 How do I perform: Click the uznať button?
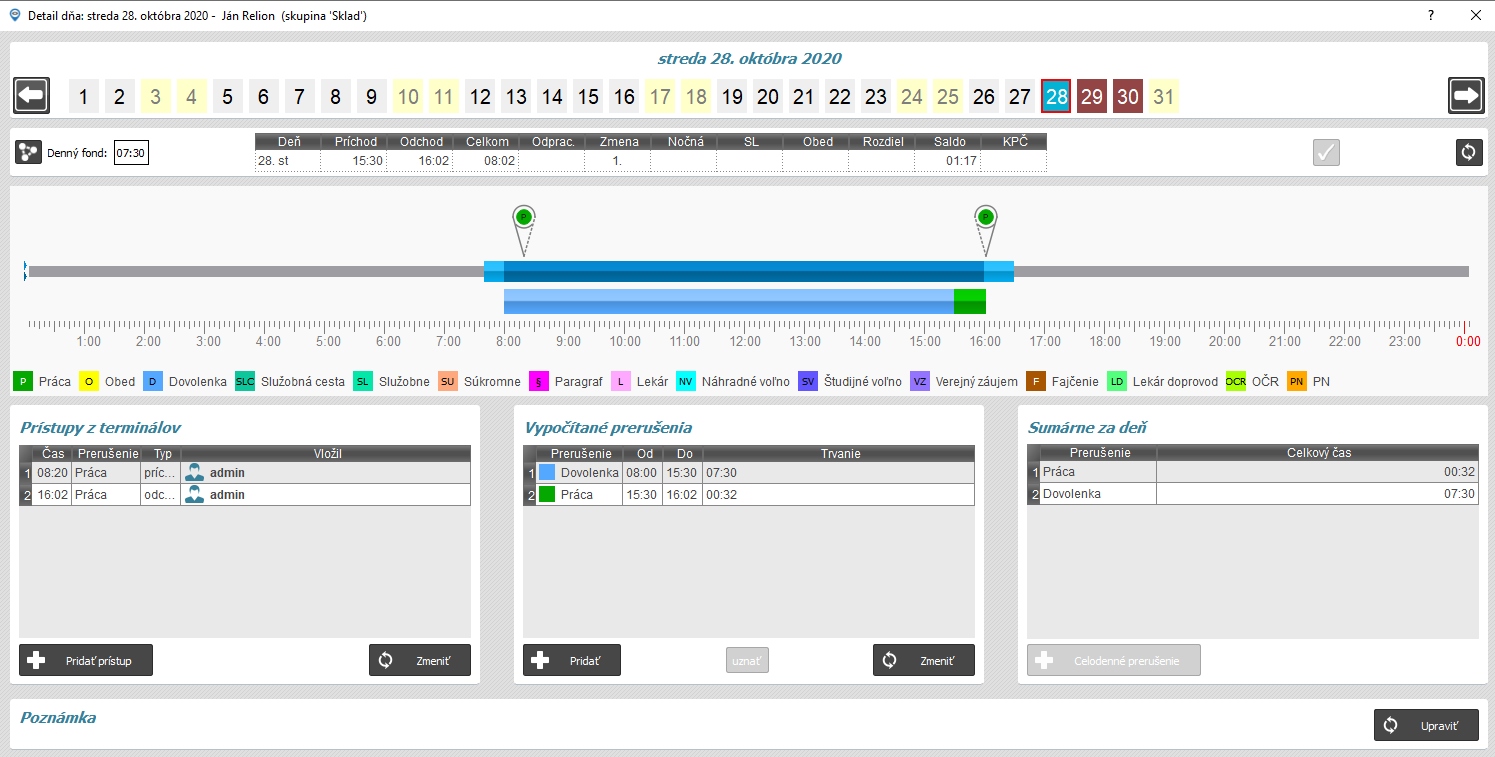747,660
